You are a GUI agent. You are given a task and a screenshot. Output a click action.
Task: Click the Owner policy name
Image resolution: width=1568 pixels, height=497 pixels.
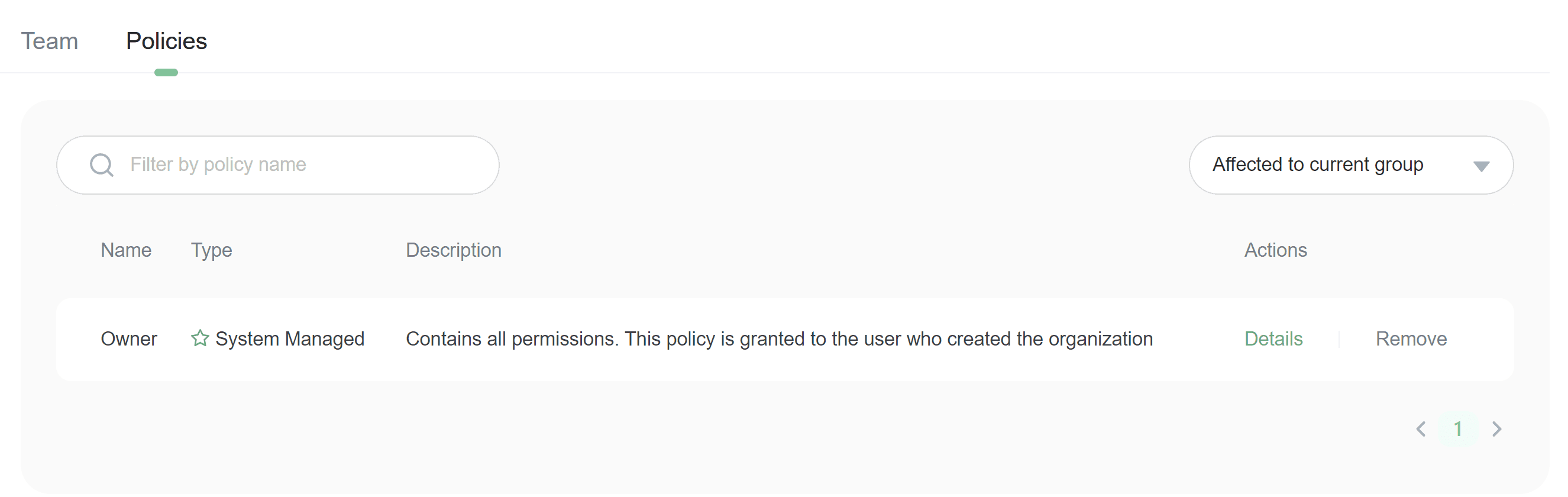pyautogui.click(x=128, y=338)
